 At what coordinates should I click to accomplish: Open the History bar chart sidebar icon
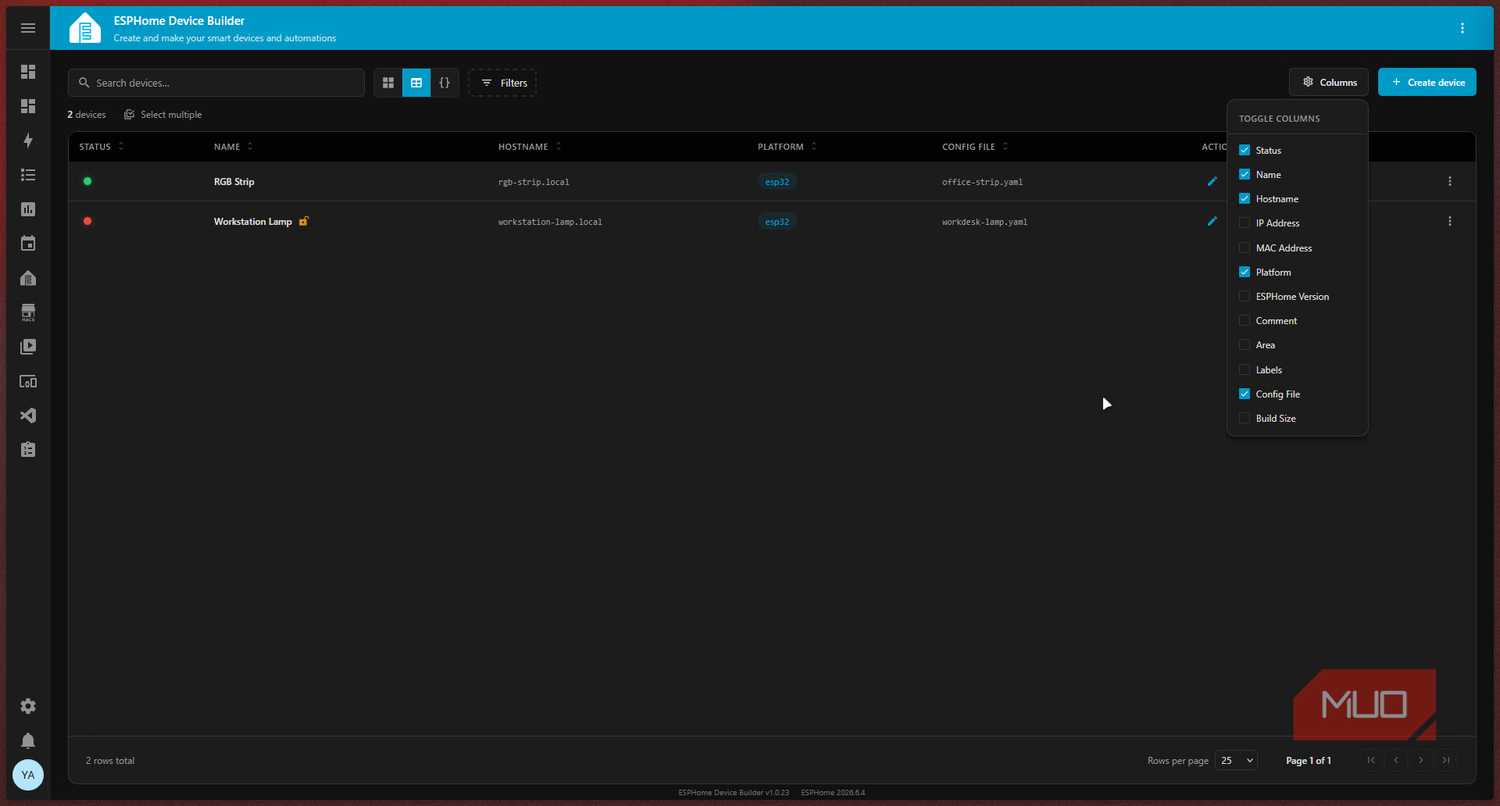pos(28,209)
